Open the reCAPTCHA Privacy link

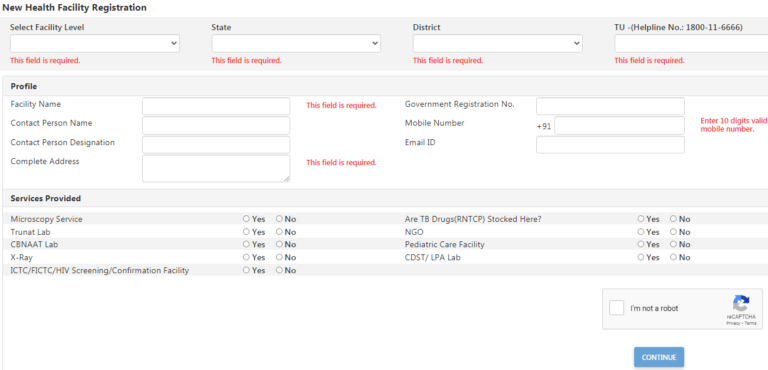click(732, 323)
